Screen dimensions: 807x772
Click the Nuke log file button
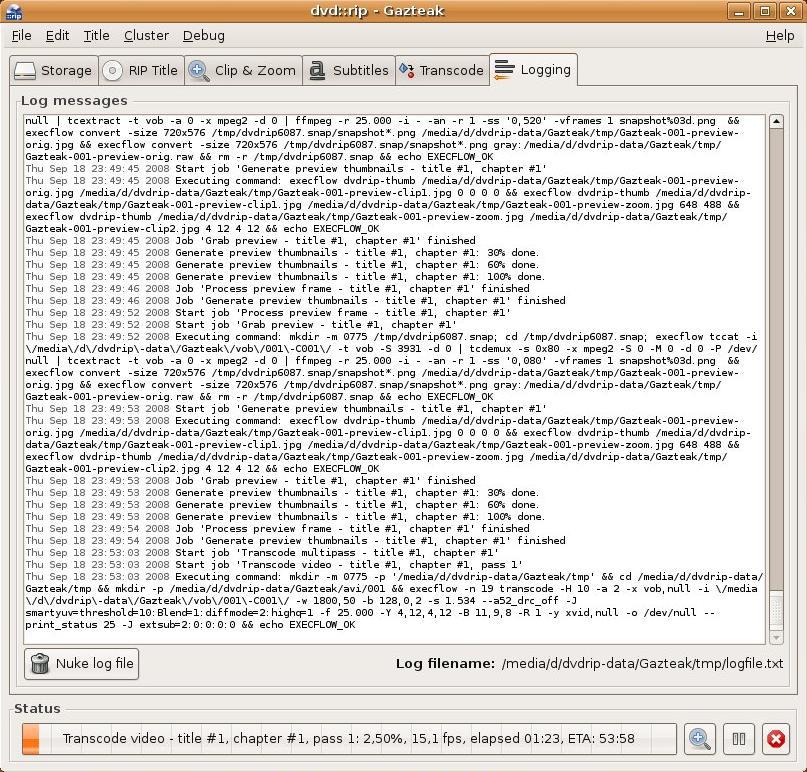(x=81, y=663)
